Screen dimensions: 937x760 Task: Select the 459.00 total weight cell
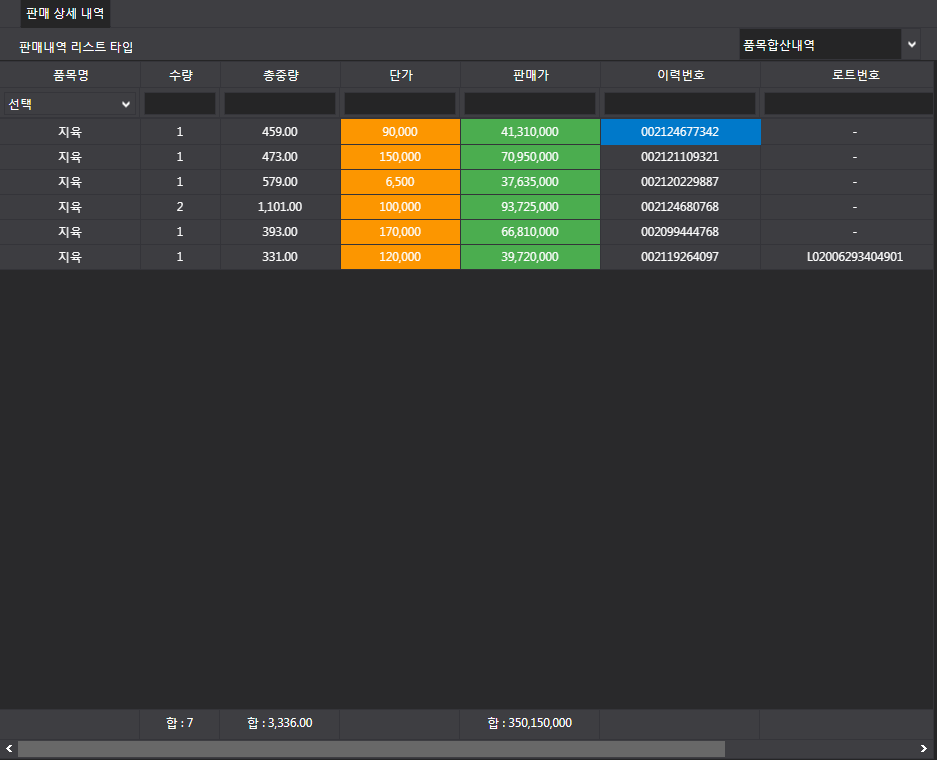point(280,131)
